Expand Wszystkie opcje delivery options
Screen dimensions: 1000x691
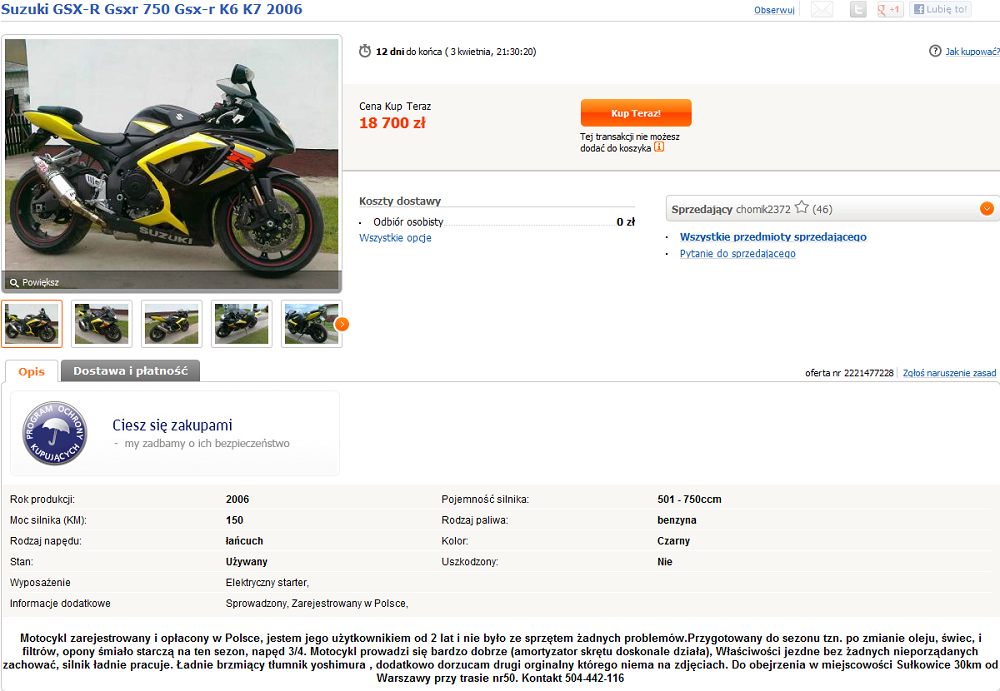click(x=395, y=238)
